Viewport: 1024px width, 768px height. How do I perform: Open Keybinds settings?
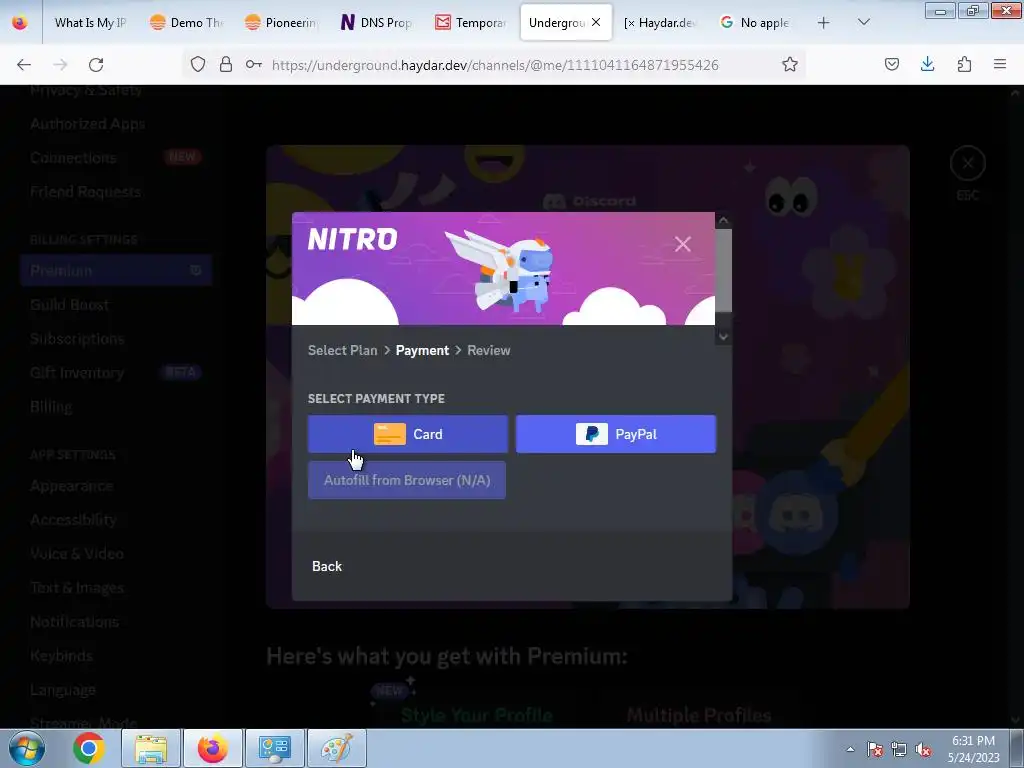click(61, 656)
